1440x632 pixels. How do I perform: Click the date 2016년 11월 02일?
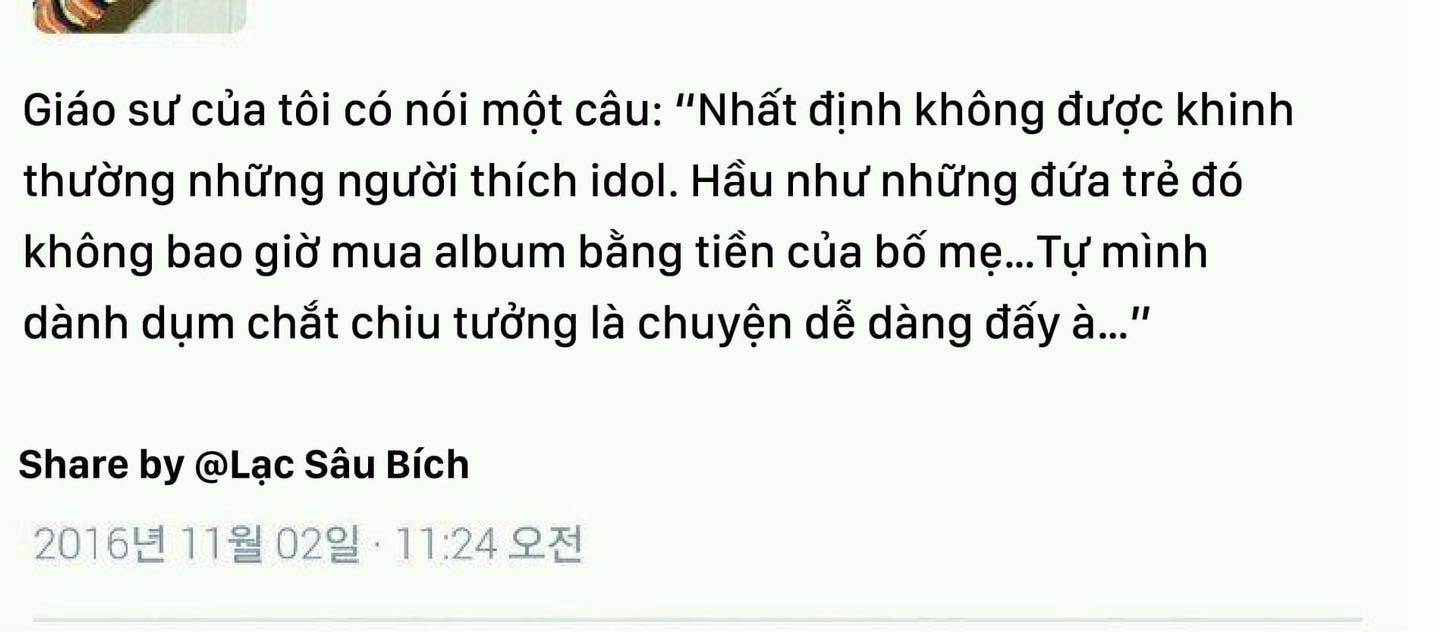coord(196,545)
